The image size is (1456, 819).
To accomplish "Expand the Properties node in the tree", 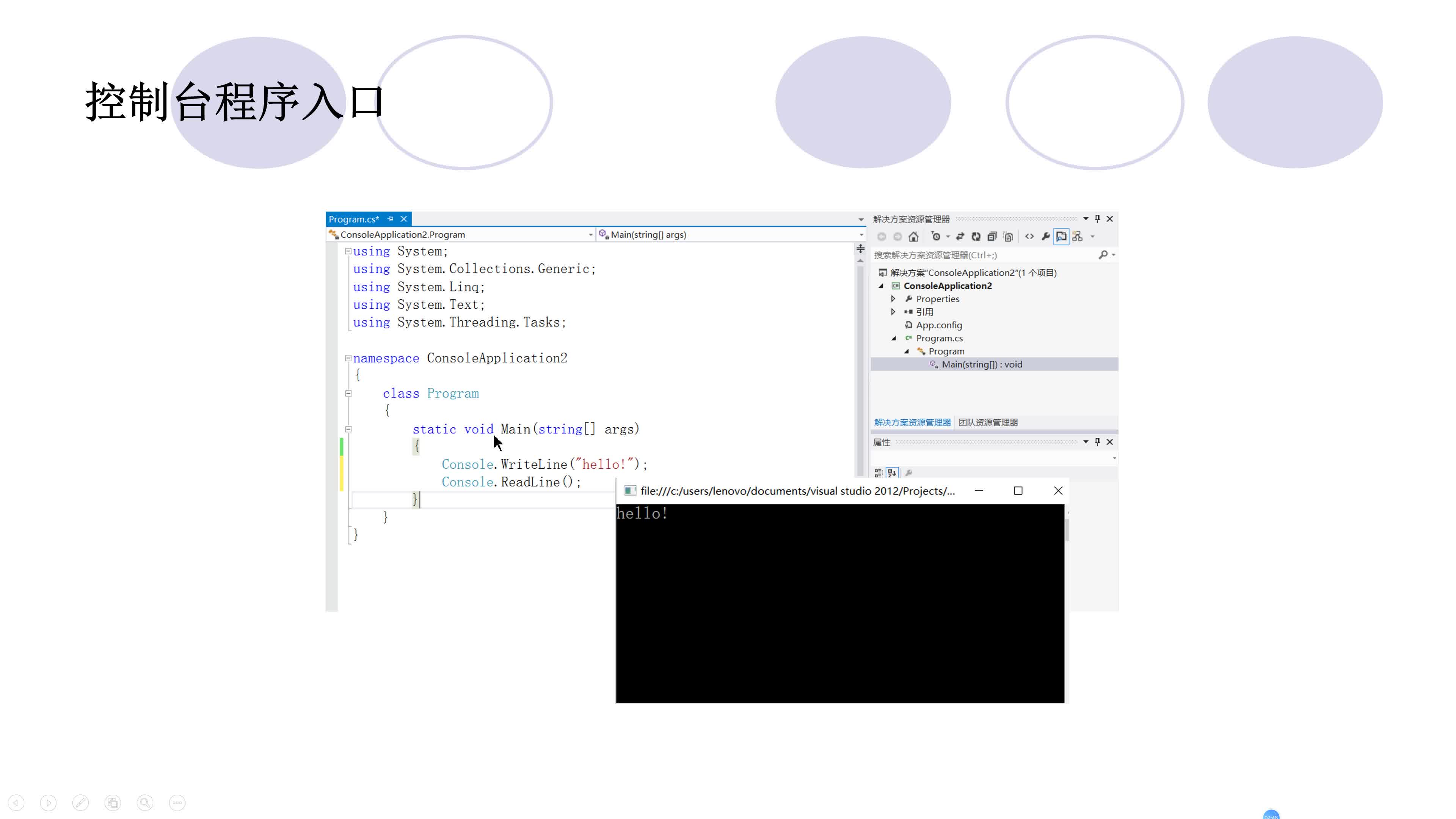I will pyautogui.click(x=893, y=298).
